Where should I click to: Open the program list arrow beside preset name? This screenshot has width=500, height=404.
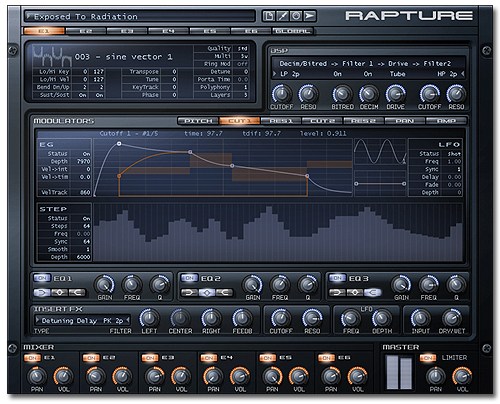[x=29, y=16]
